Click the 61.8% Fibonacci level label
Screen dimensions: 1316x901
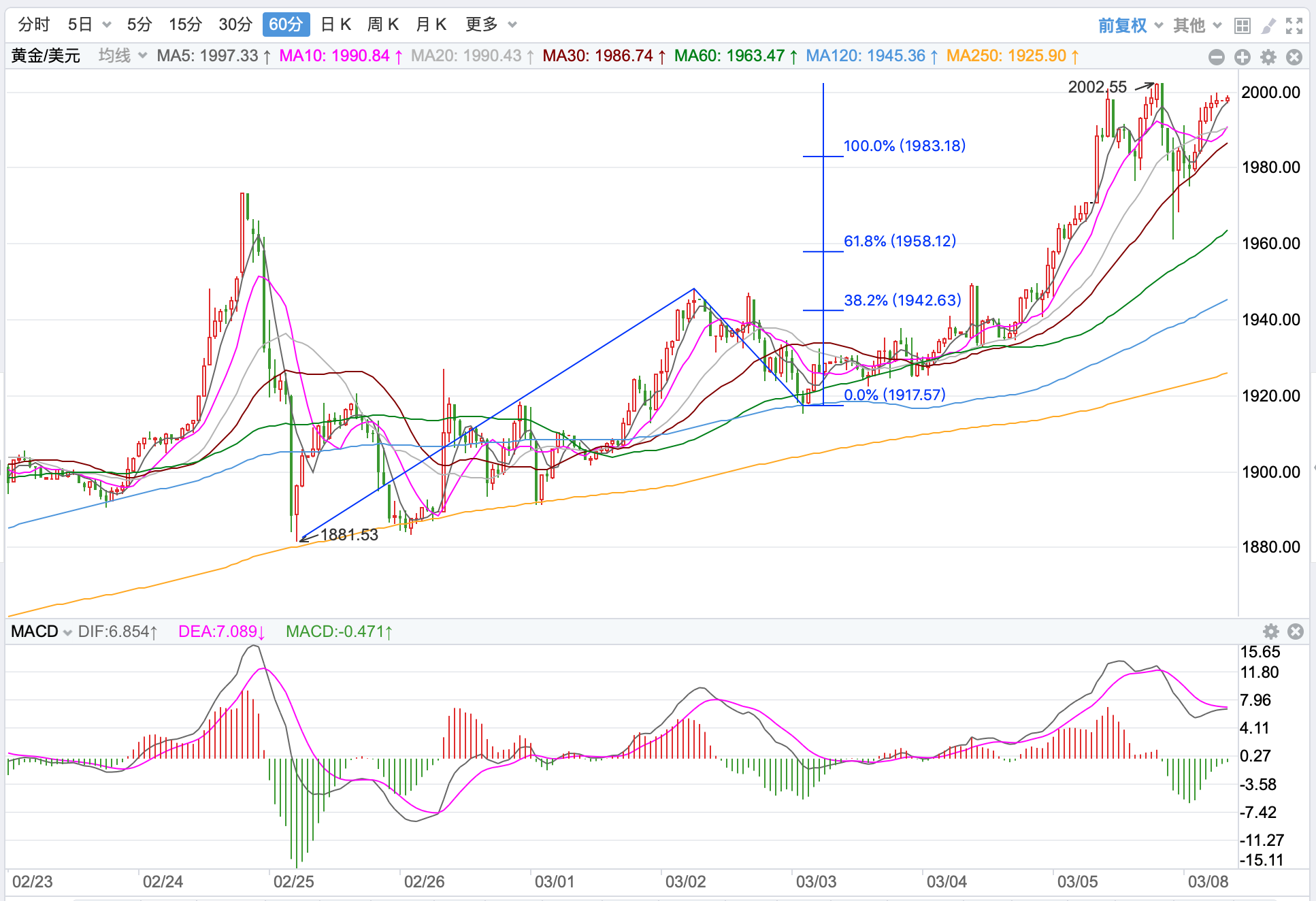900,241
